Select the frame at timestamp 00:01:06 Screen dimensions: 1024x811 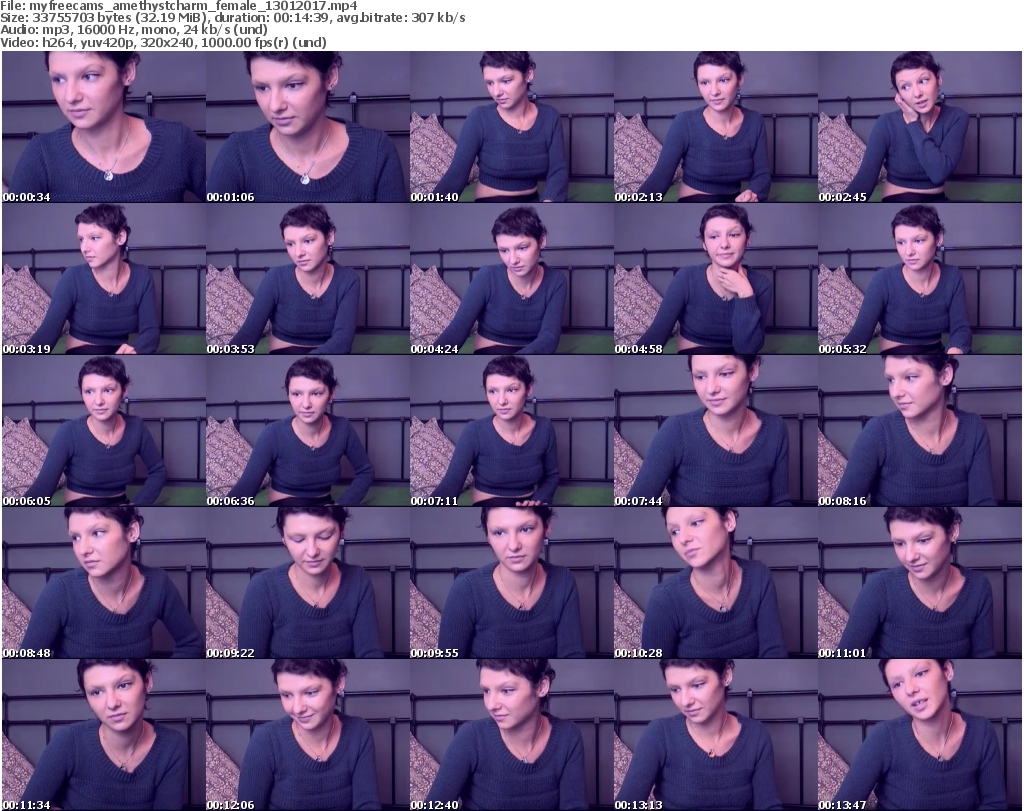click(x=308, y=127)
